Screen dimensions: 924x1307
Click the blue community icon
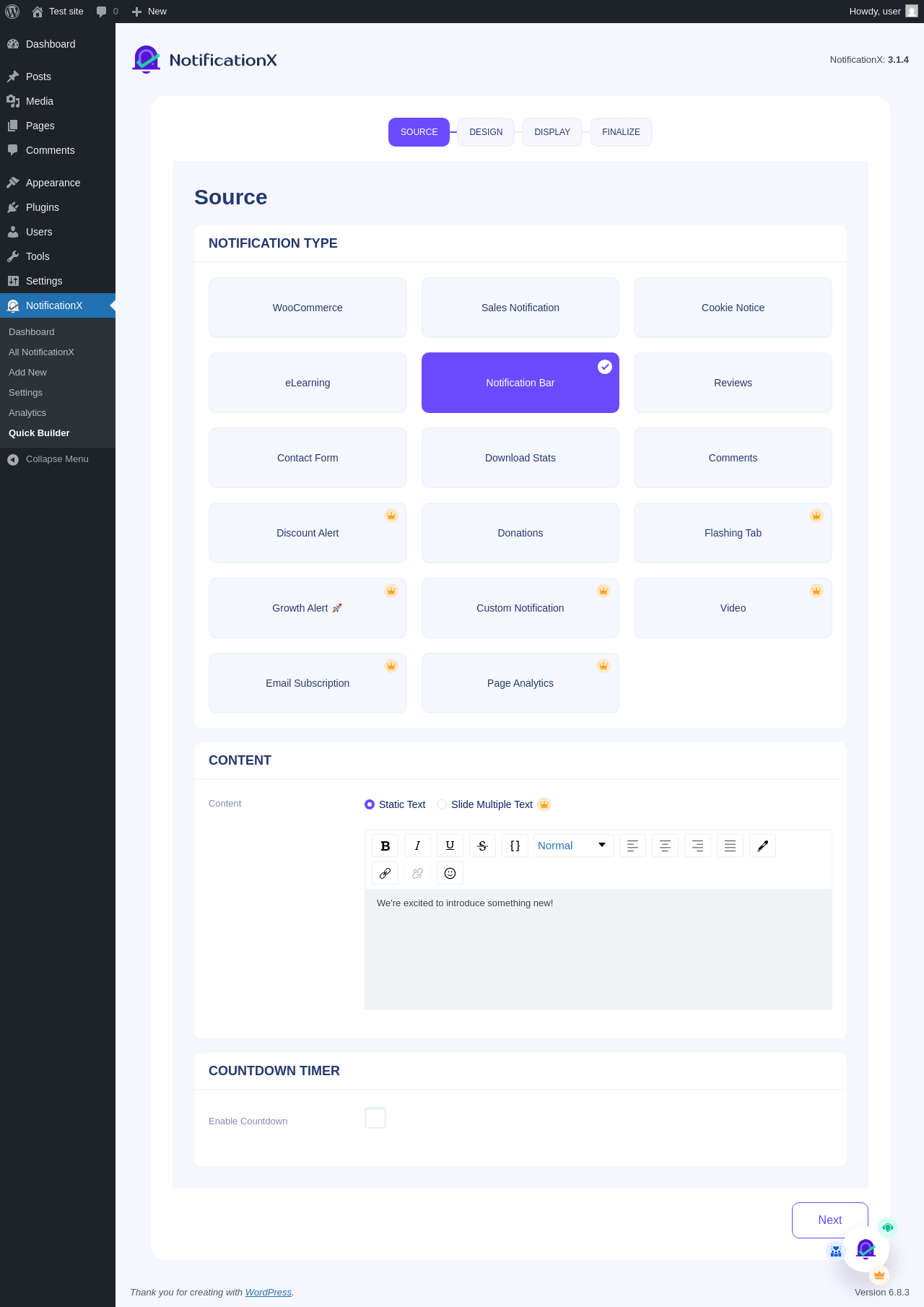tap(836, 1251)
